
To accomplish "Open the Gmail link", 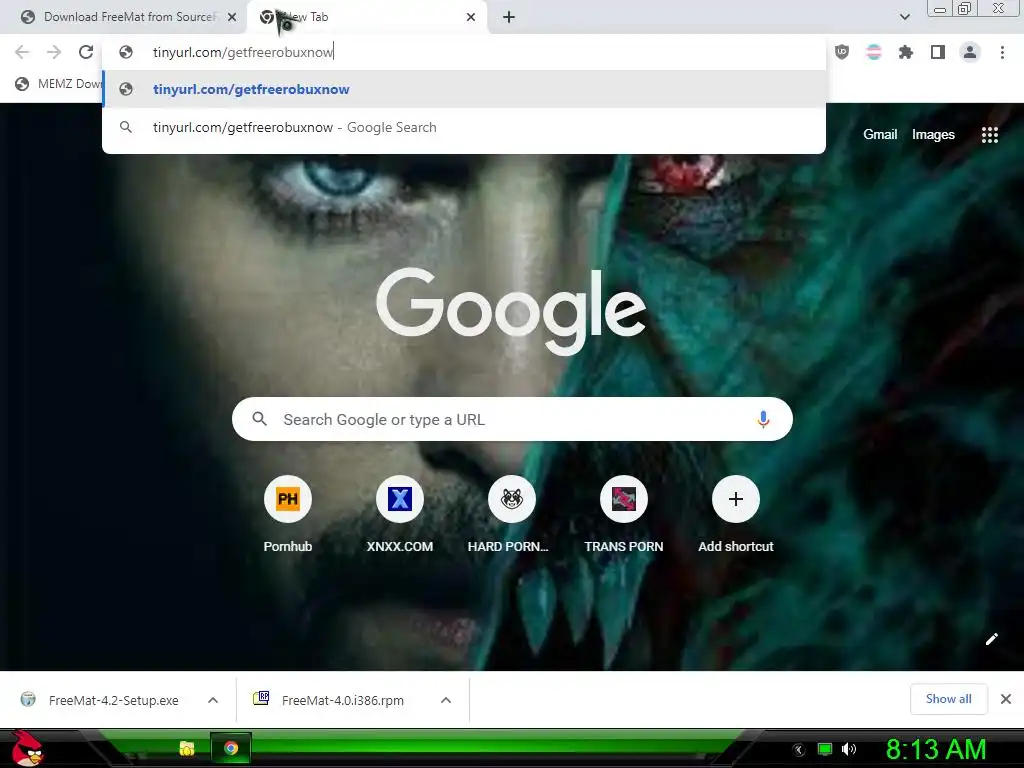I will (880, 135).
